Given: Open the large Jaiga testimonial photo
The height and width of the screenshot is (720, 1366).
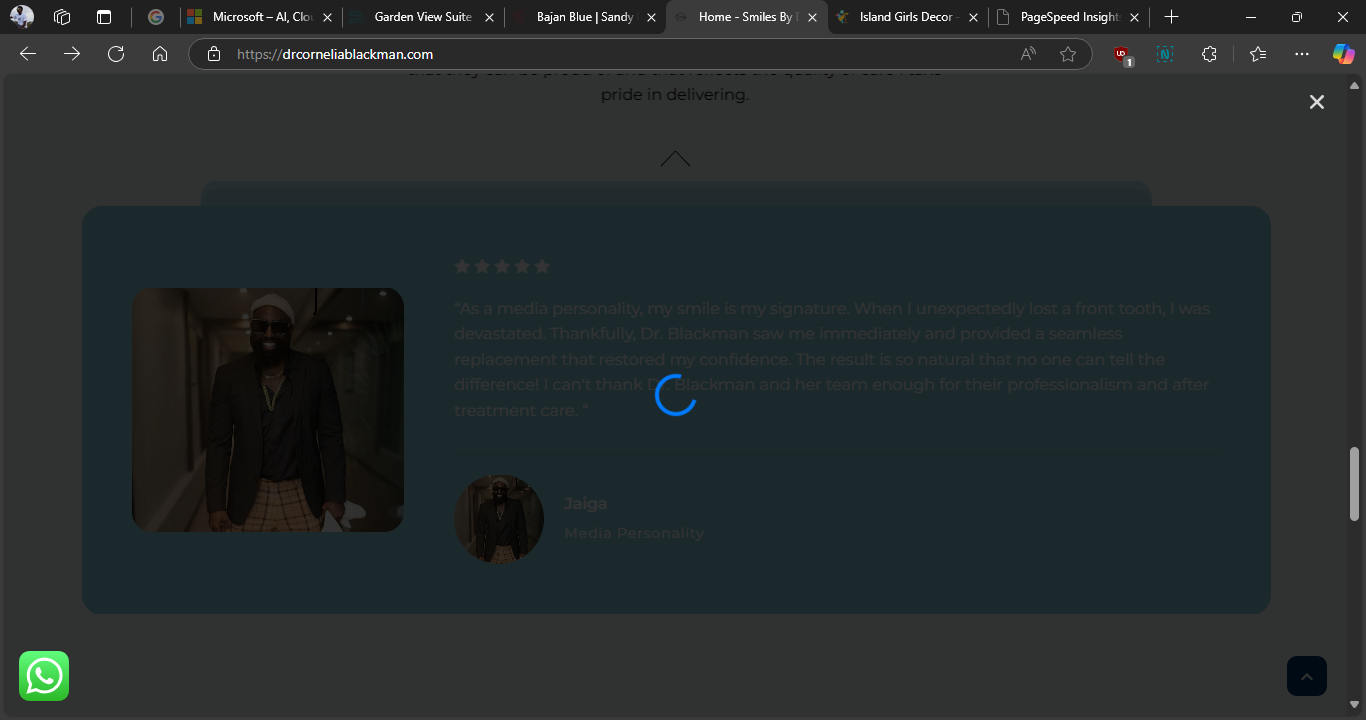Looking at the screenshot, I should [x=268, y=410].
